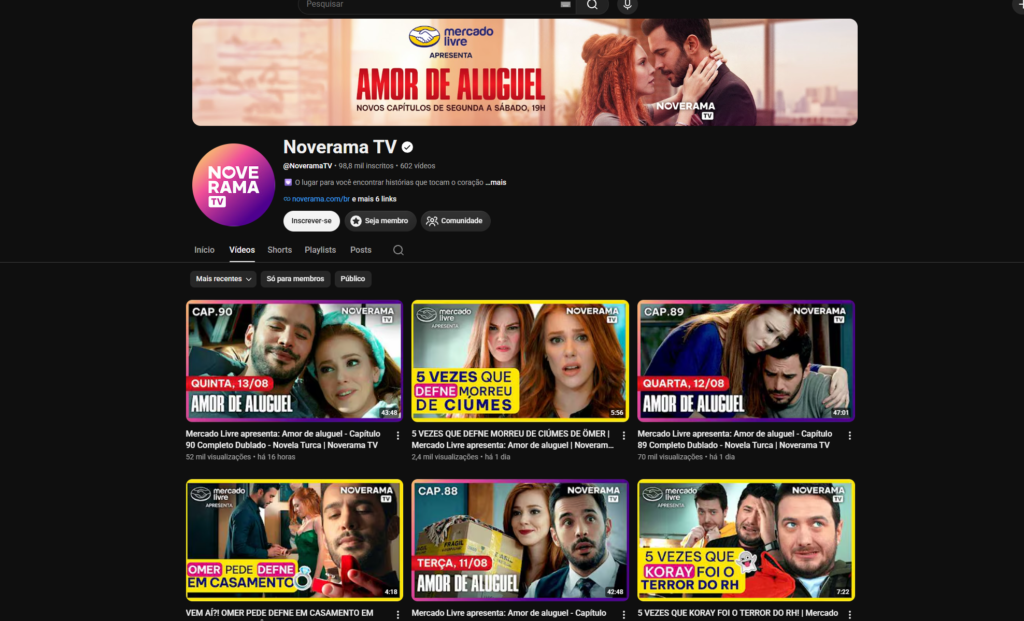Click '2,4 mil visualizações • há 1 dia' text
The image size is (1024, 621).
(x=461, y=457)
